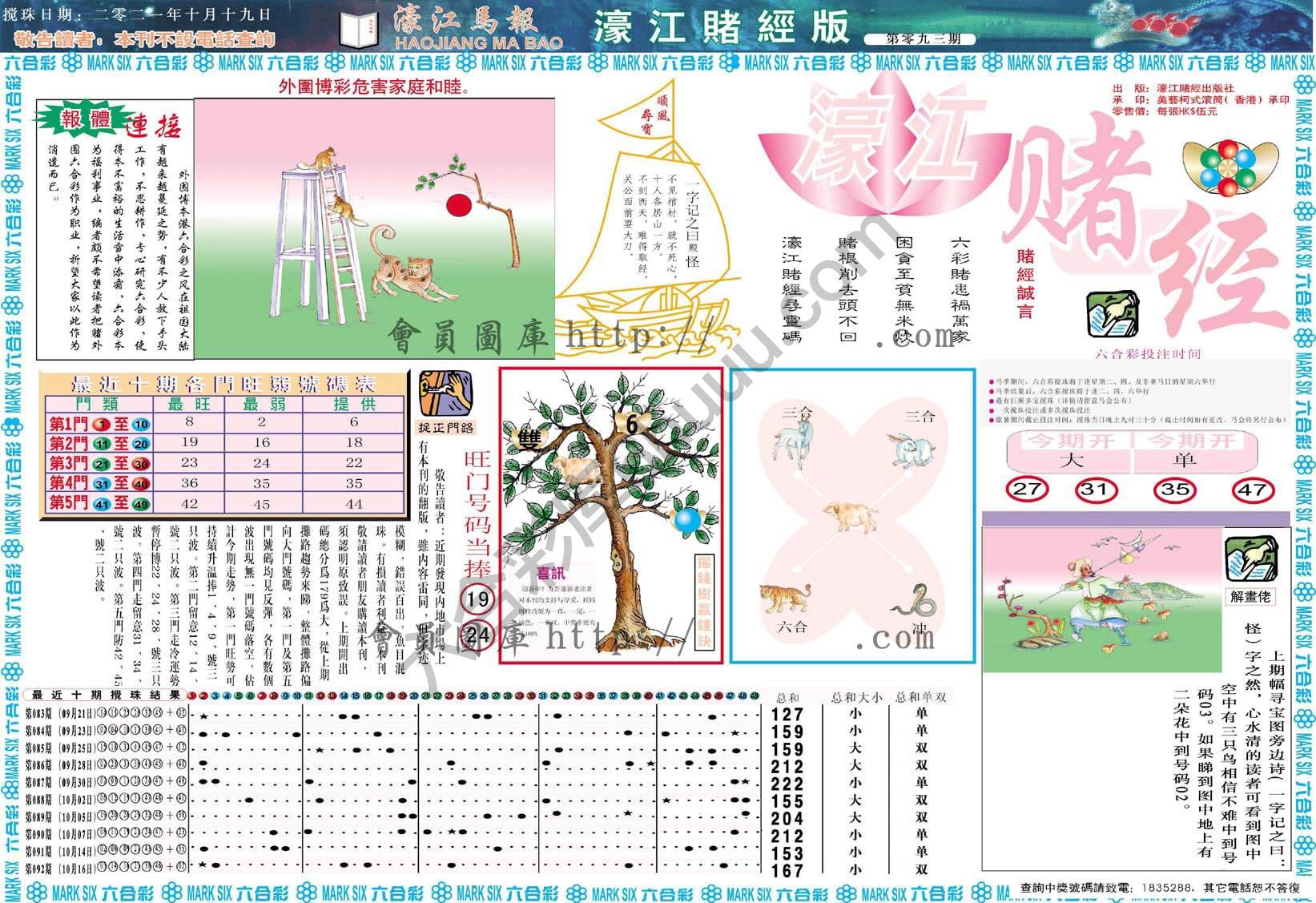Click the open book icon beside 濠江馬報
The height and width of the screenshot is (903, 1316).
point(358,30)
